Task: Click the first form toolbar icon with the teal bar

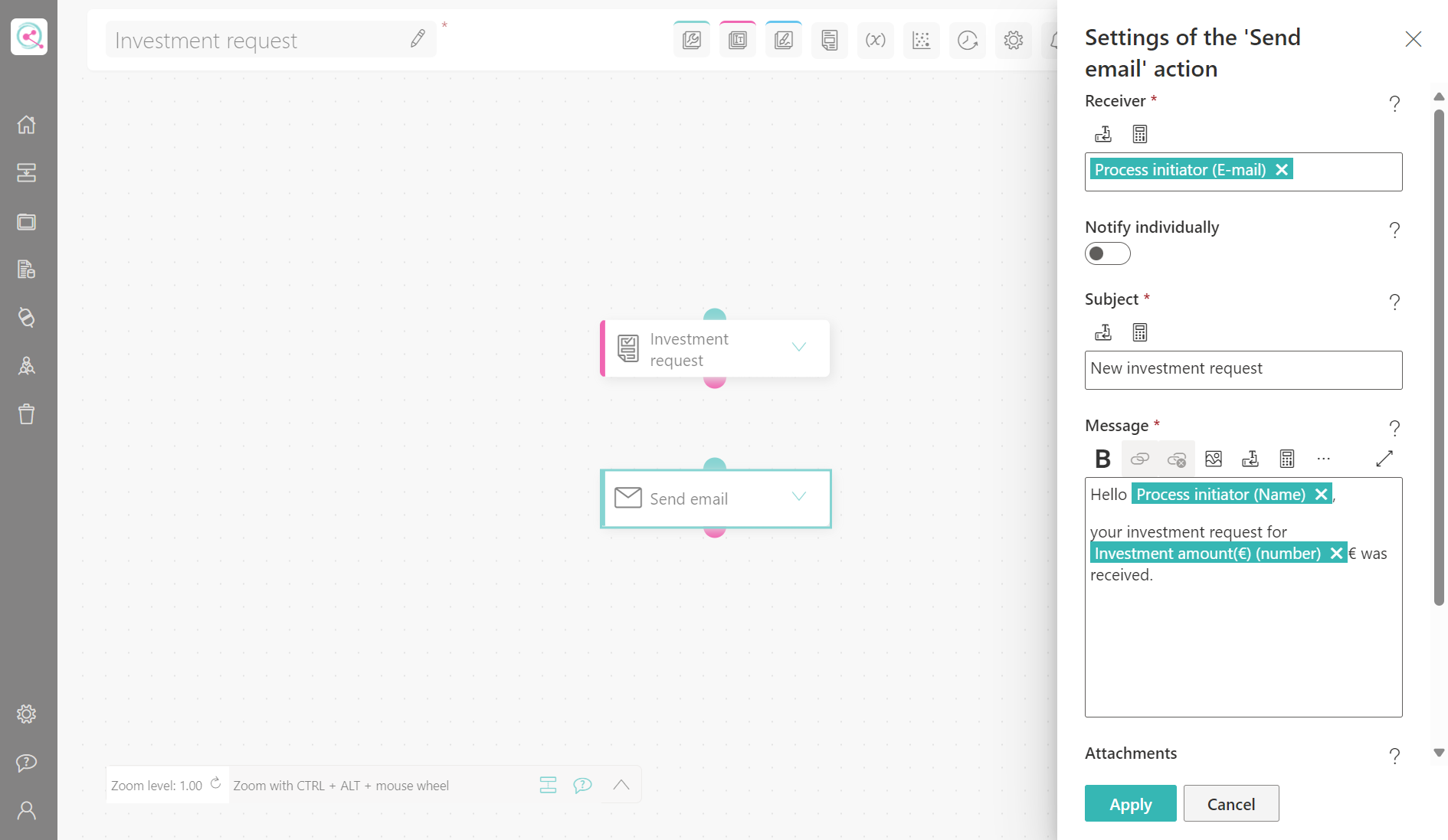Action: tap(692, 40)
